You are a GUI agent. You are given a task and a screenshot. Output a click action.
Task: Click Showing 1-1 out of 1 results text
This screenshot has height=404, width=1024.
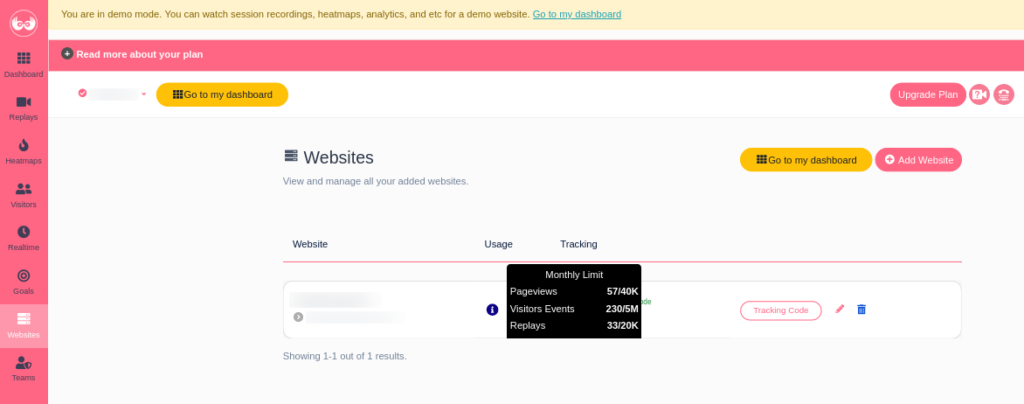[345, 356]
